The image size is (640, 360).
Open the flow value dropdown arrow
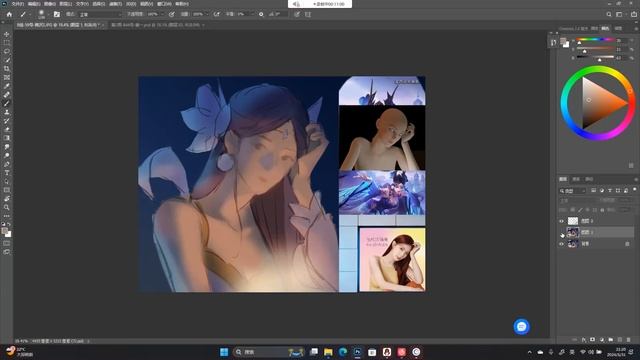207,14
